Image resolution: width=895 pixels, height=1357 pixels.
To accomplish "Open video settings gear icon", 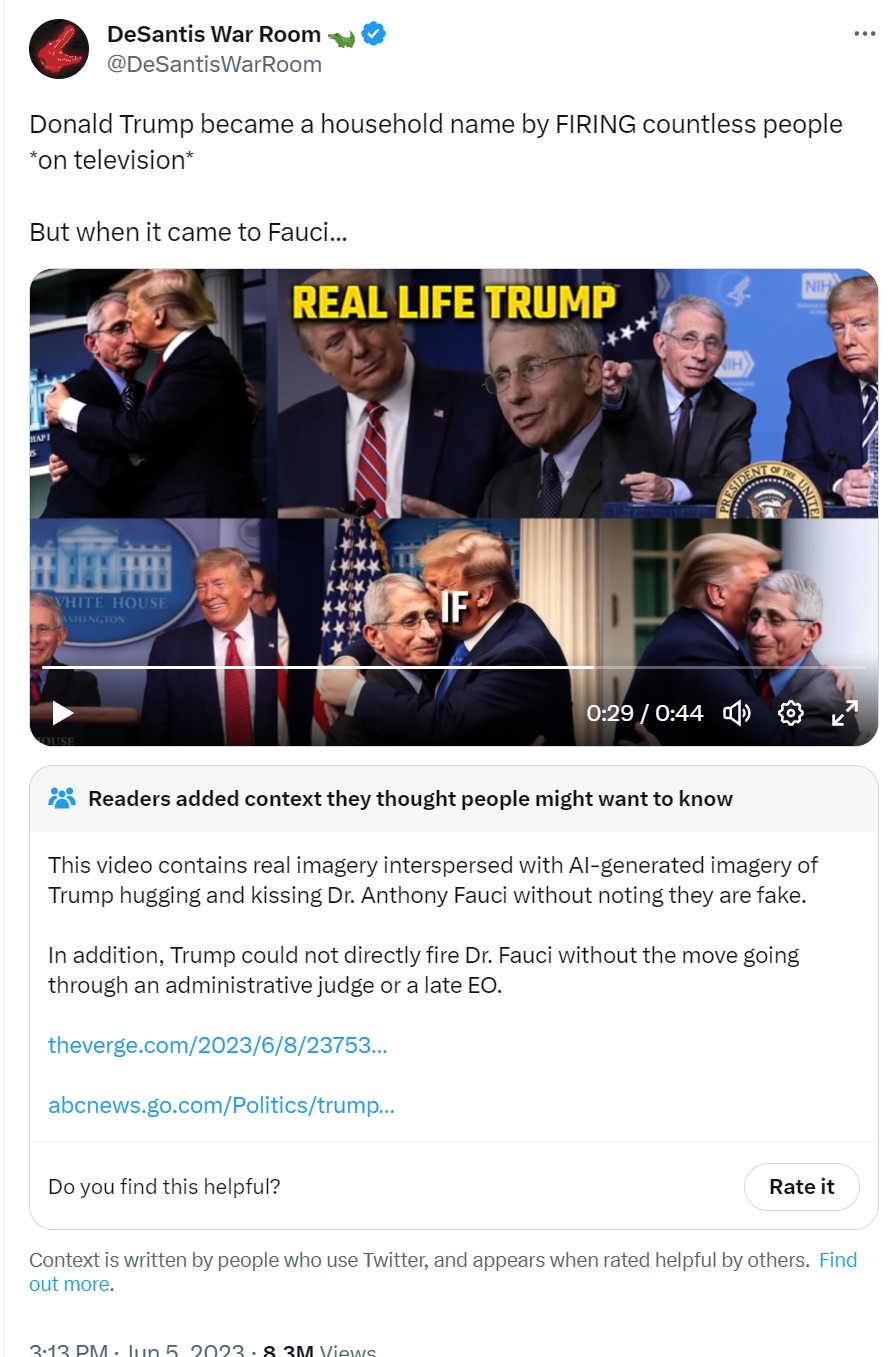I will tap(791, 713).
